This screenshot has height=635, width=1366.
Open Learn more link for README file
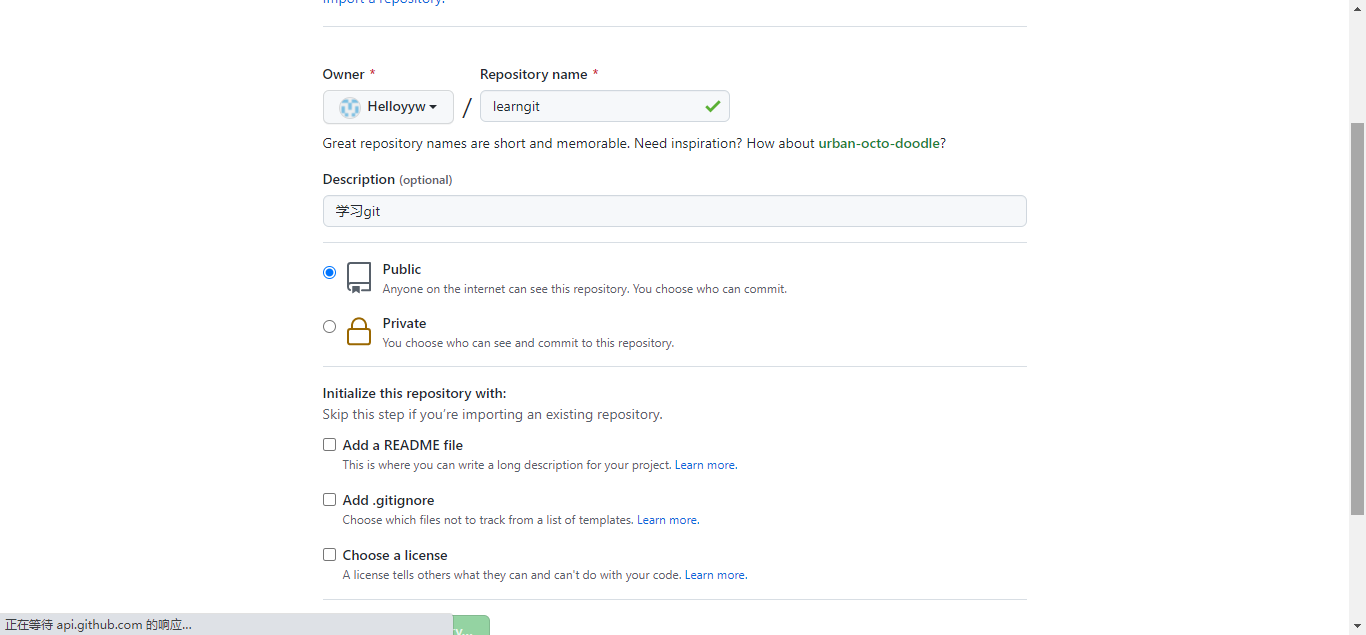tap(706, 465)
